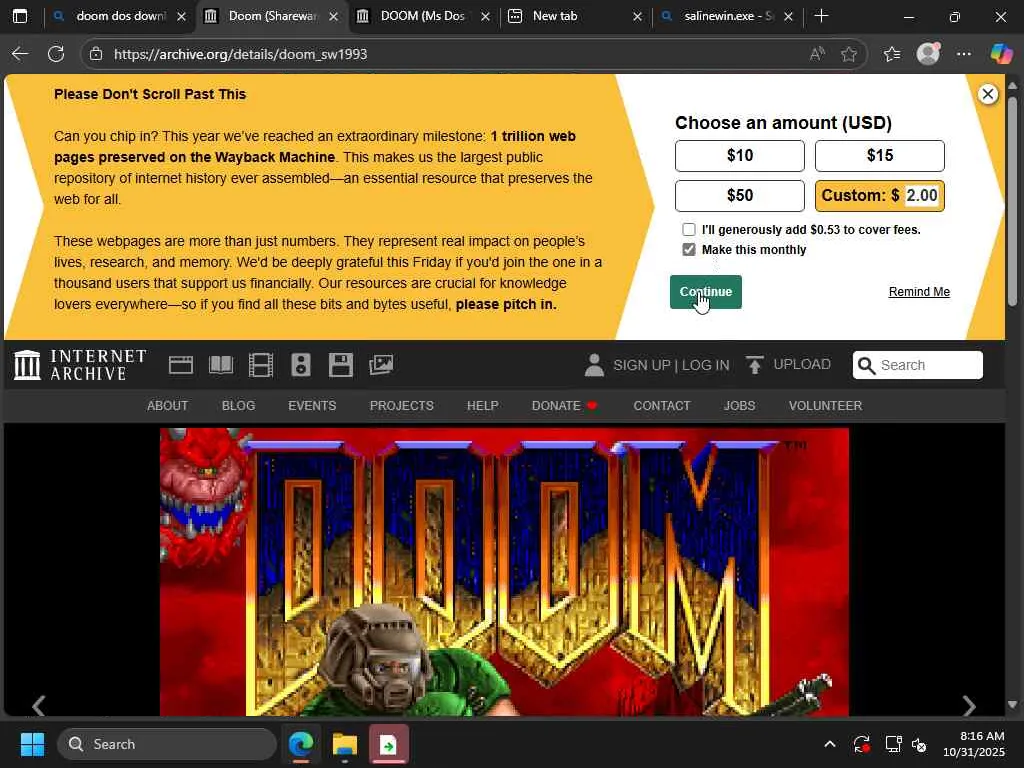Select the $50 donation amount
The height and width of the screenshot is (768, 1024).
[740, 195]
